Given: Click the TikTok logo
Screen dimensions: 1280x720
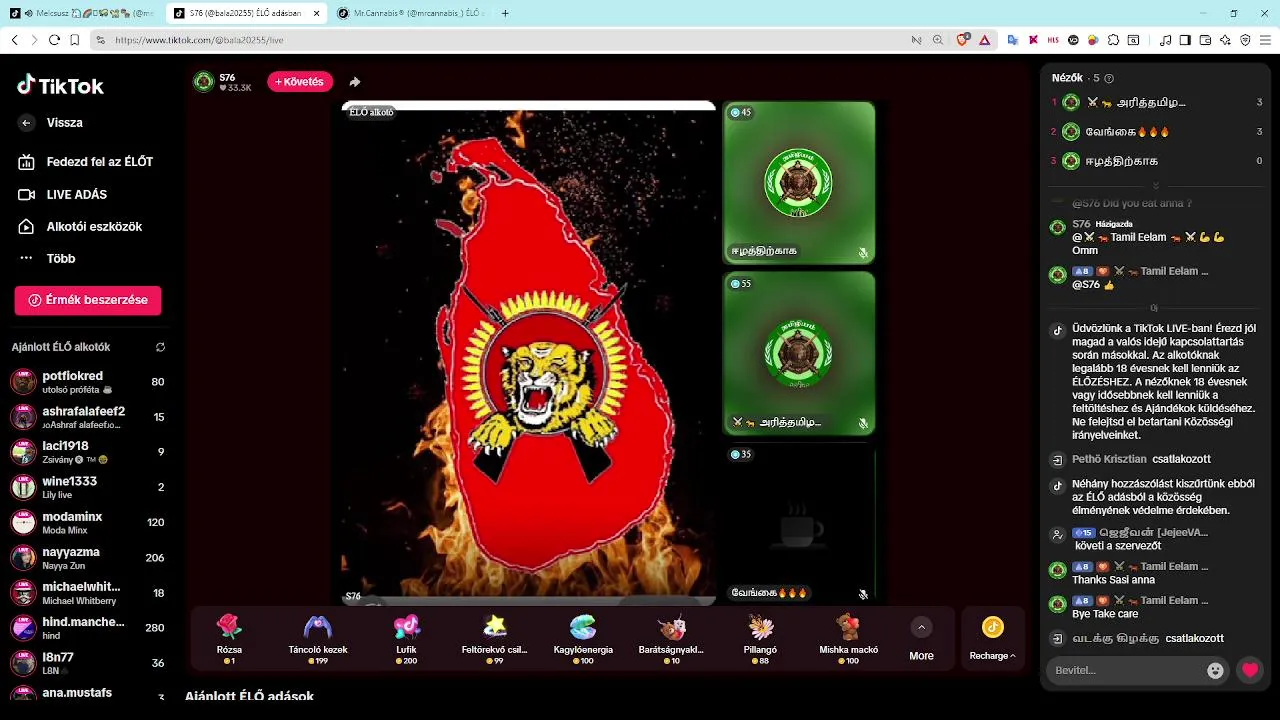Looking at the screenshot, I should 60,85.
